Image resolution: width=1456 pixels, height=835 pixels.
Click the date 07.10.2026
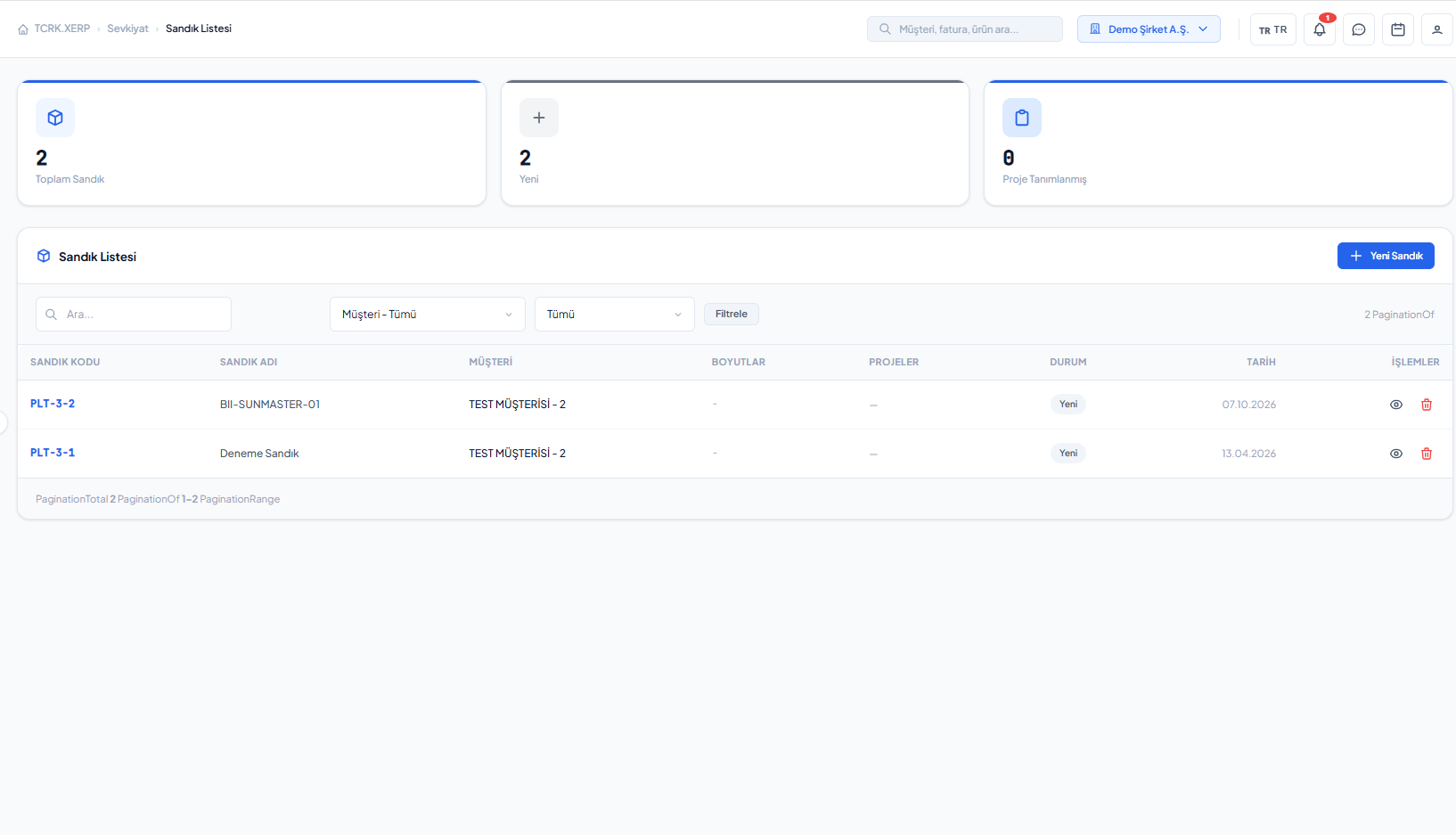coord(1249,405)
